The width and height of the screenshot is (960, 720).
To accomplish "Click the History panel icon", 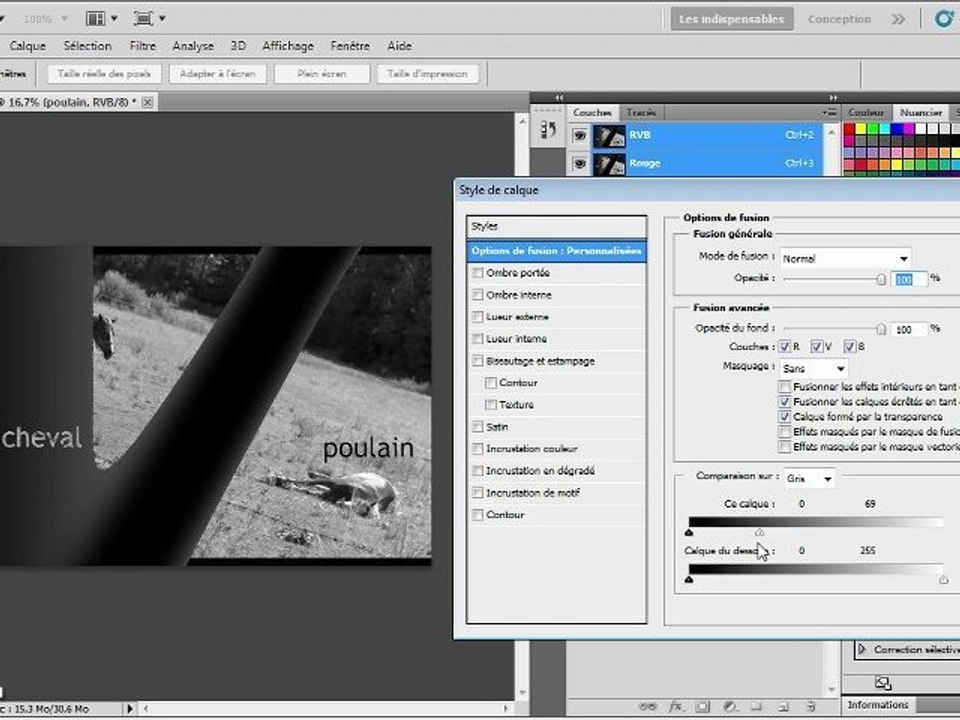I will pos(548,130).
